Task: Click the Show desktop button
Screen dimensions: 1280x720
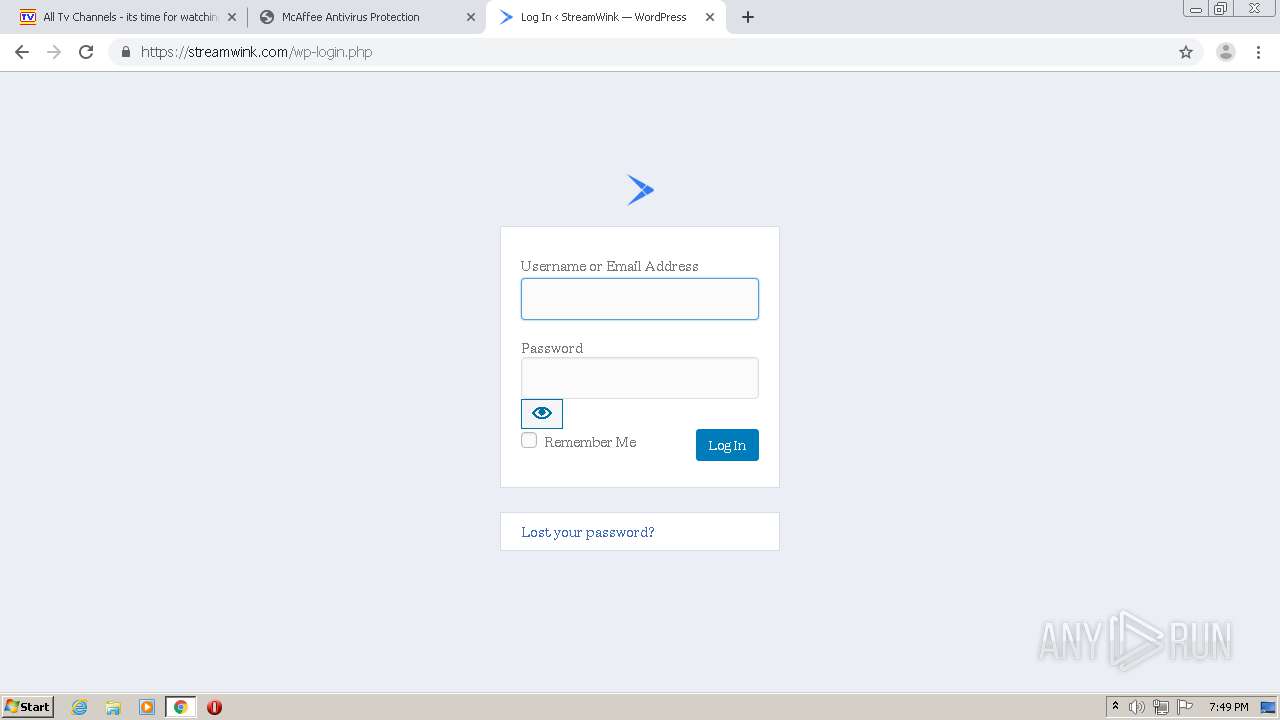Action: point(1268,707)
